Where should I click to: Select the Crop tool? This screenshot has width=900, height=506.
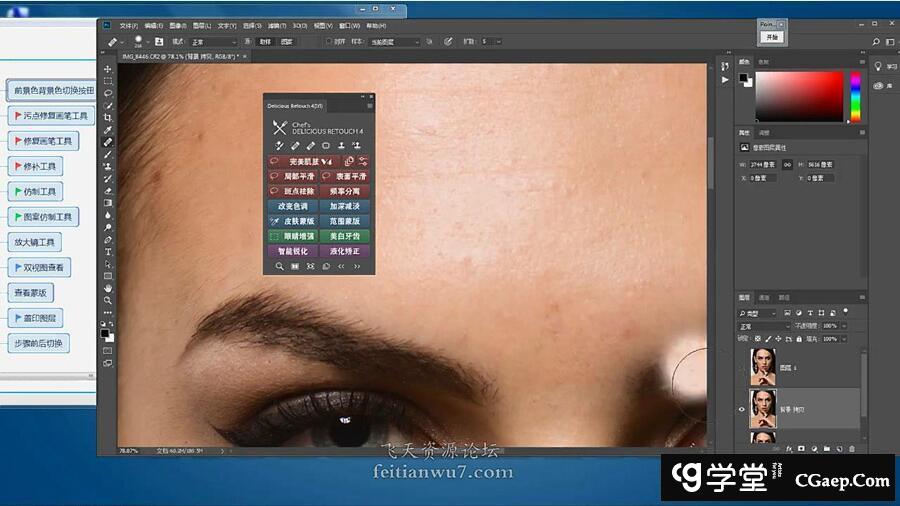[x=108, y=117]
